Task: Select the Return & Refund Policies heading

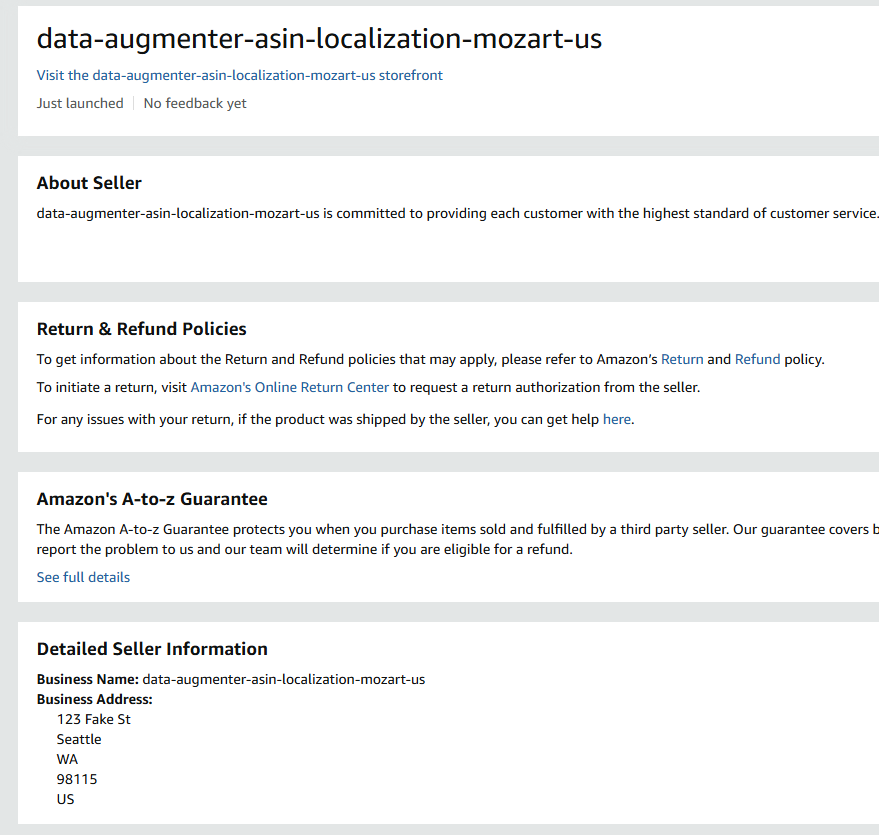Action: pyautogui.click(x=141, y=329)
